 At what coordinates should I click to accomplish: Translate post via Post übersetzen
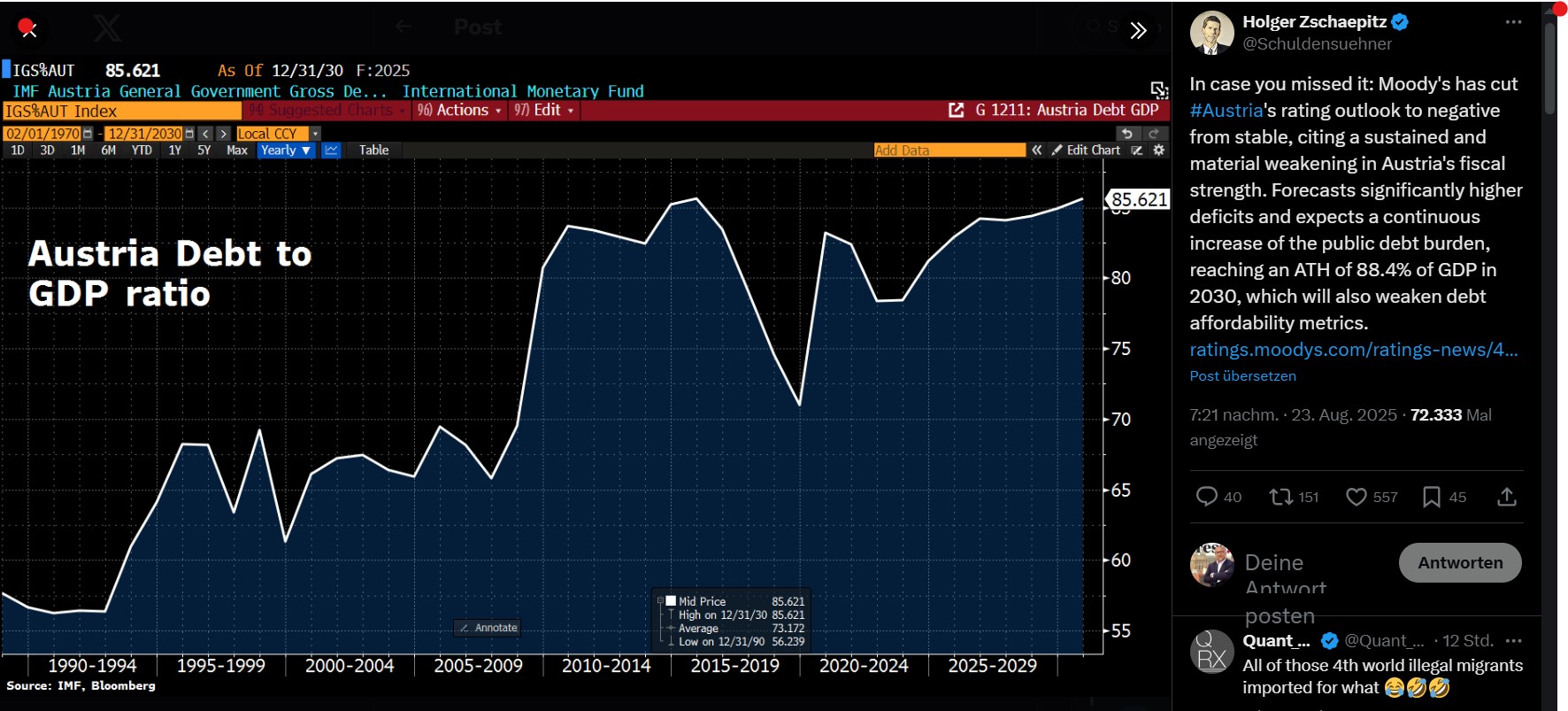(1242, 376)
